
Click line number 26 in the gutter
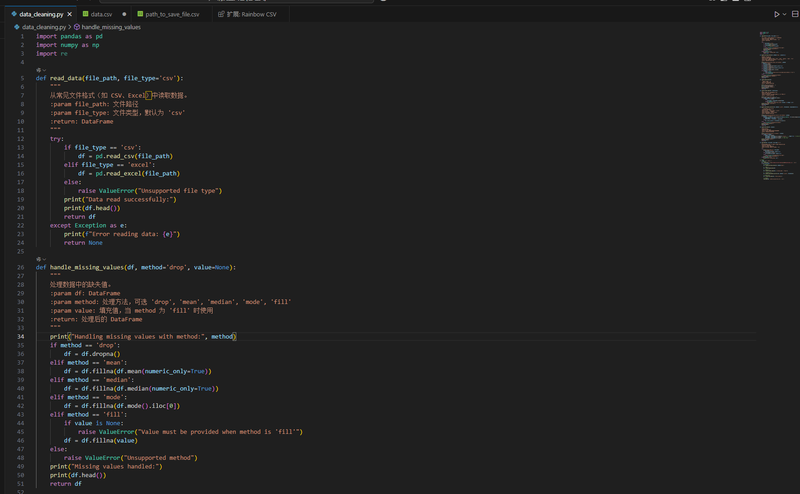(x=20, y=267)
